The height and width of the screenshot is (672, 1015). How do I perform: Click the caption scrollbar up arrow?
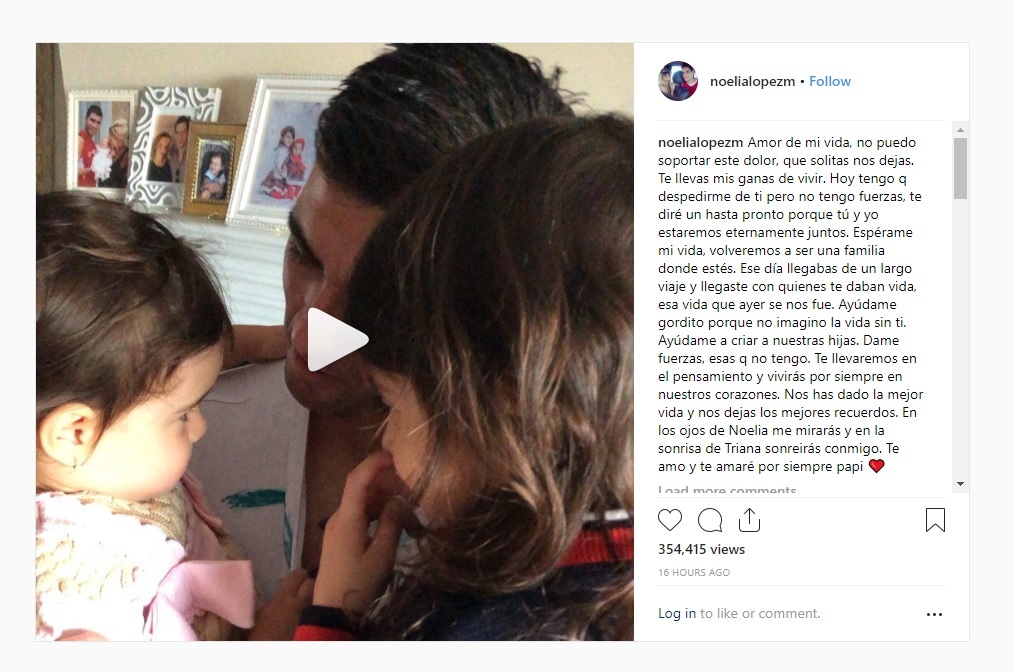[x=961, y=130]
